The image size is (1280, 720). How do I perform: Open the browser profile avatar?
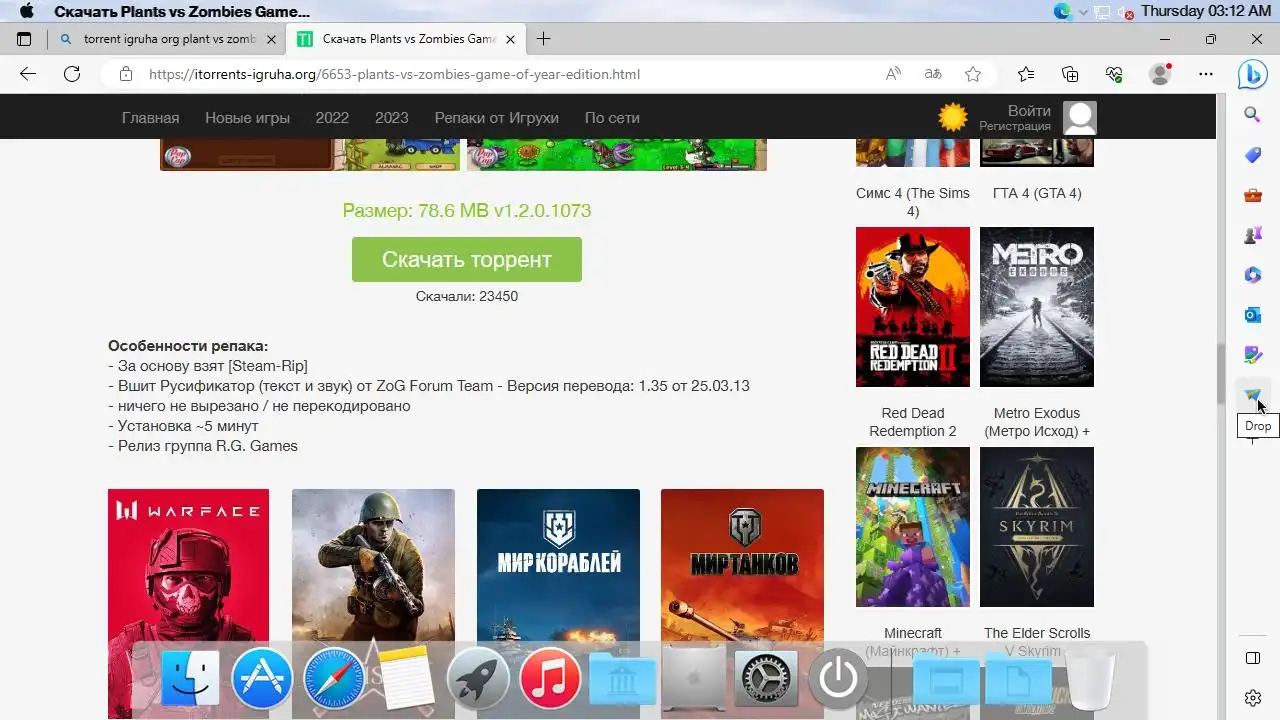pyautogui.click(x=1160, y=74)
